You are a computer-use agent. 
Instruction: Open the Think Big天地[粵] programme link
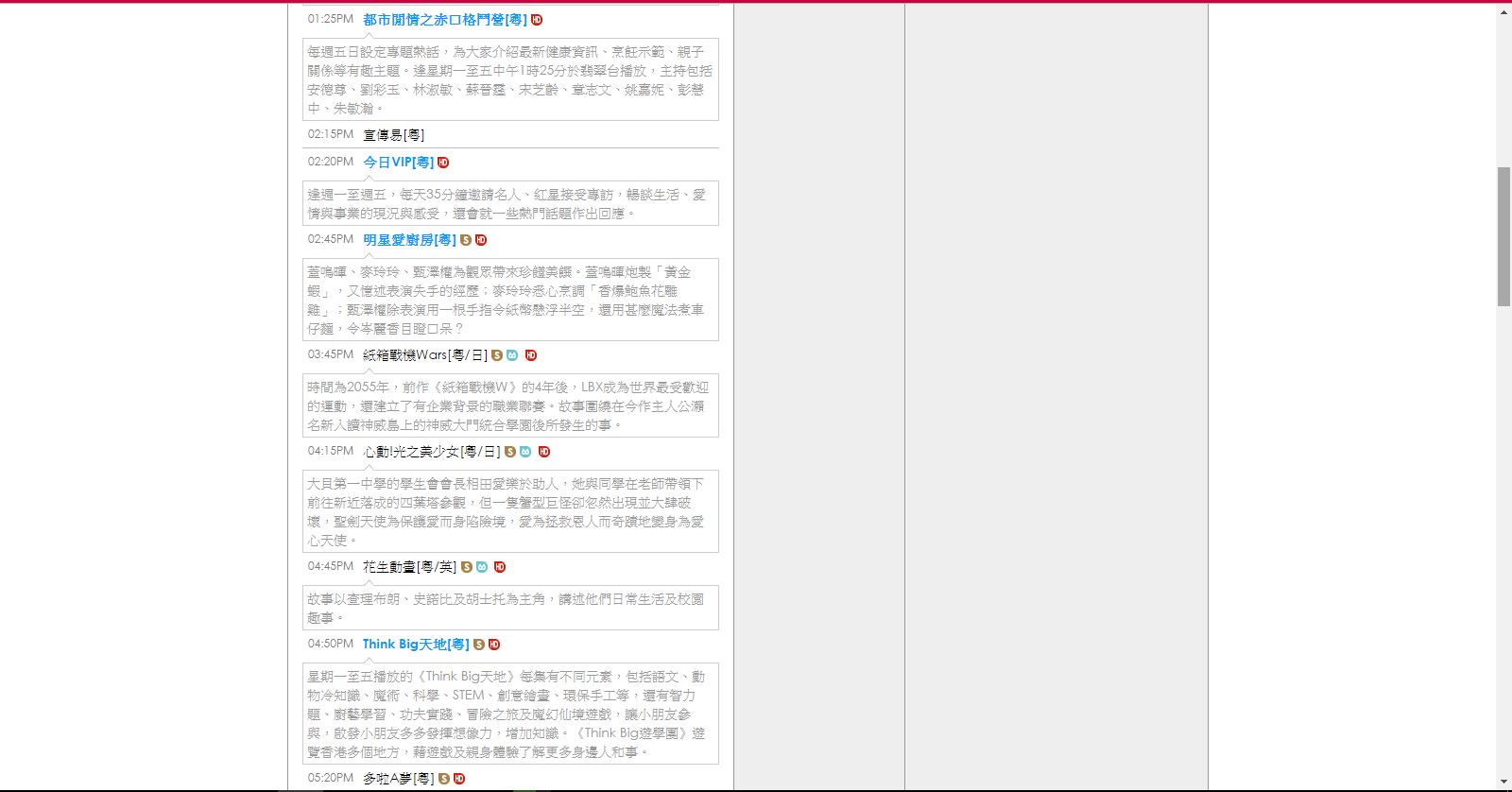click(x=416, y=645)
